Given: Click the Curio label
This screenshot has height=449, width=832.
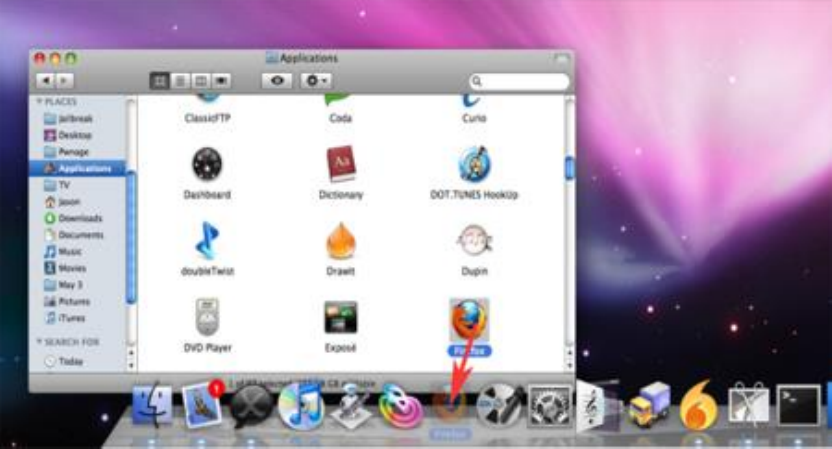Looking at the screenshot, I should coord(474,118).
